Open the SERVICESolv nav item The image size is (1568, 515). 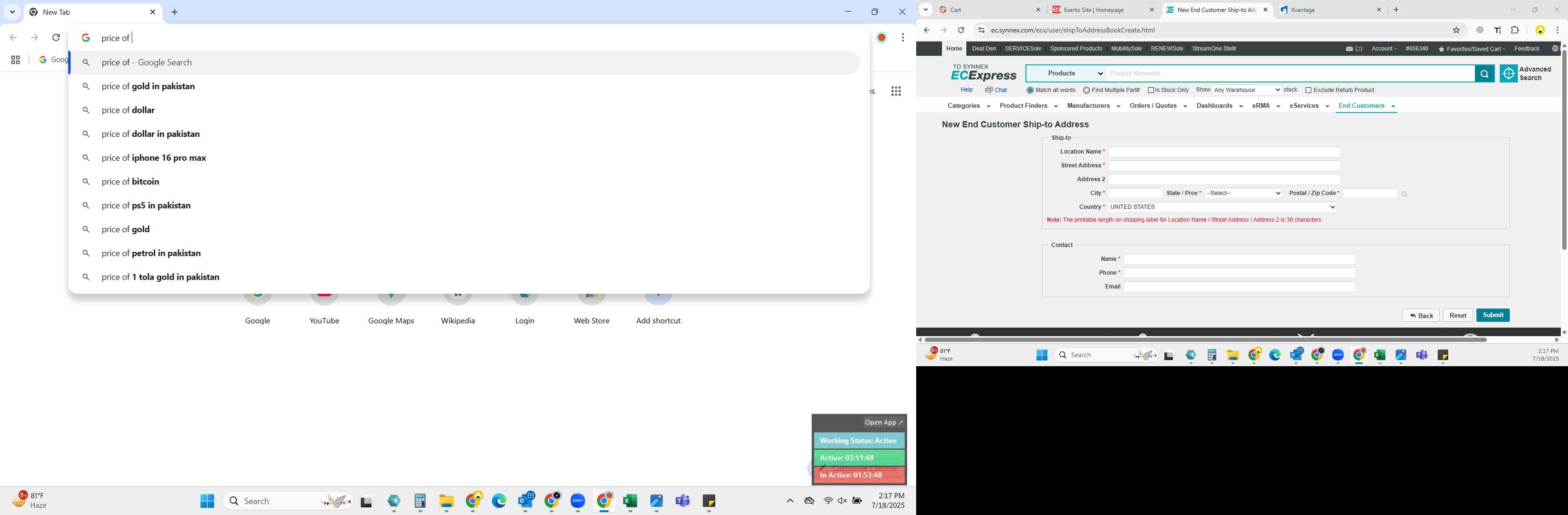[x=1023, y=49]
